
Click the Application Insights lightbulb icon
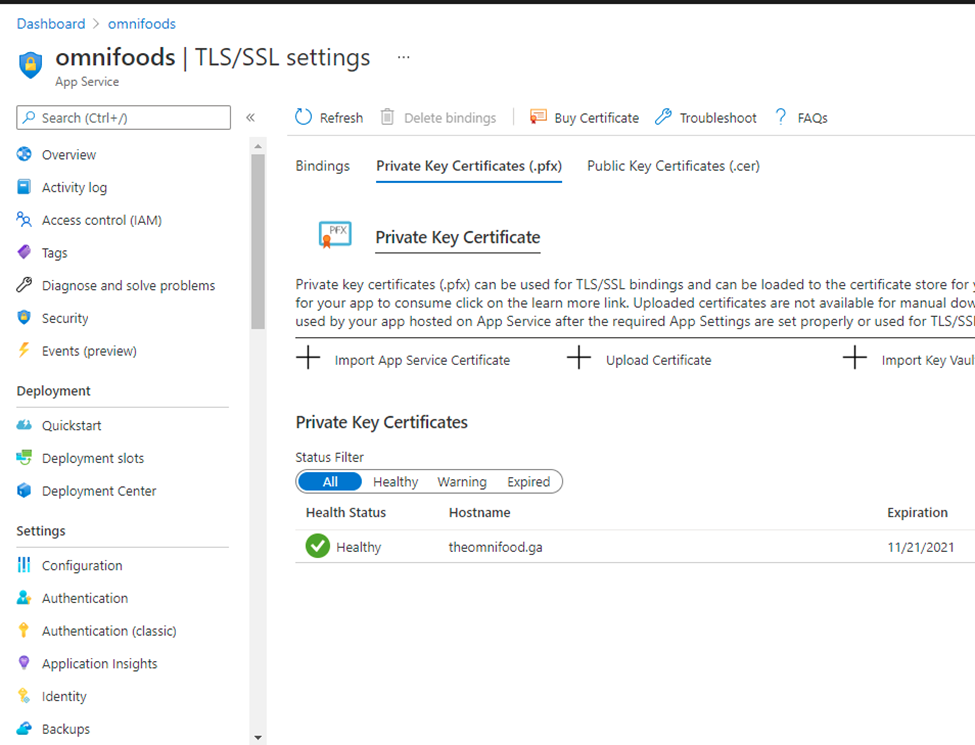tap(24, 663)
